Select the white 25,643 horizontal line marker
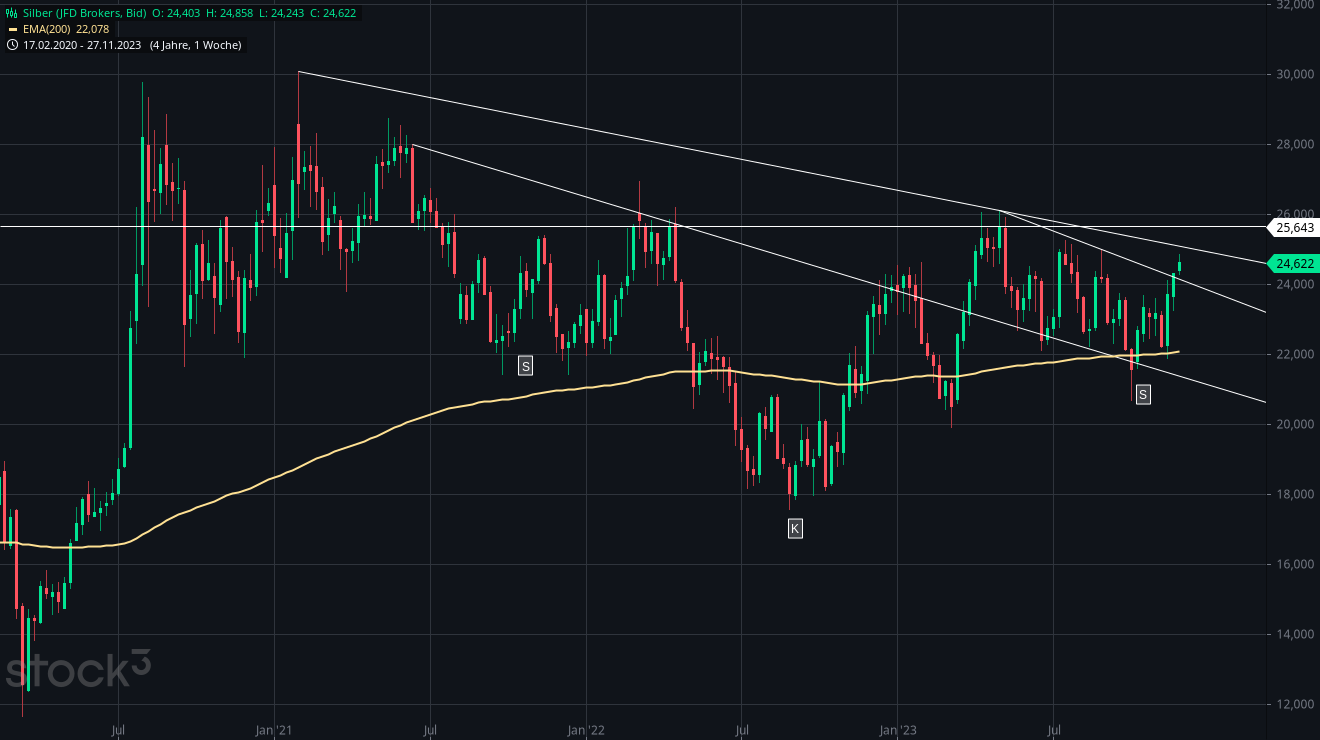The width and height of the screenshot is (1320, 740). (1293, 229)
